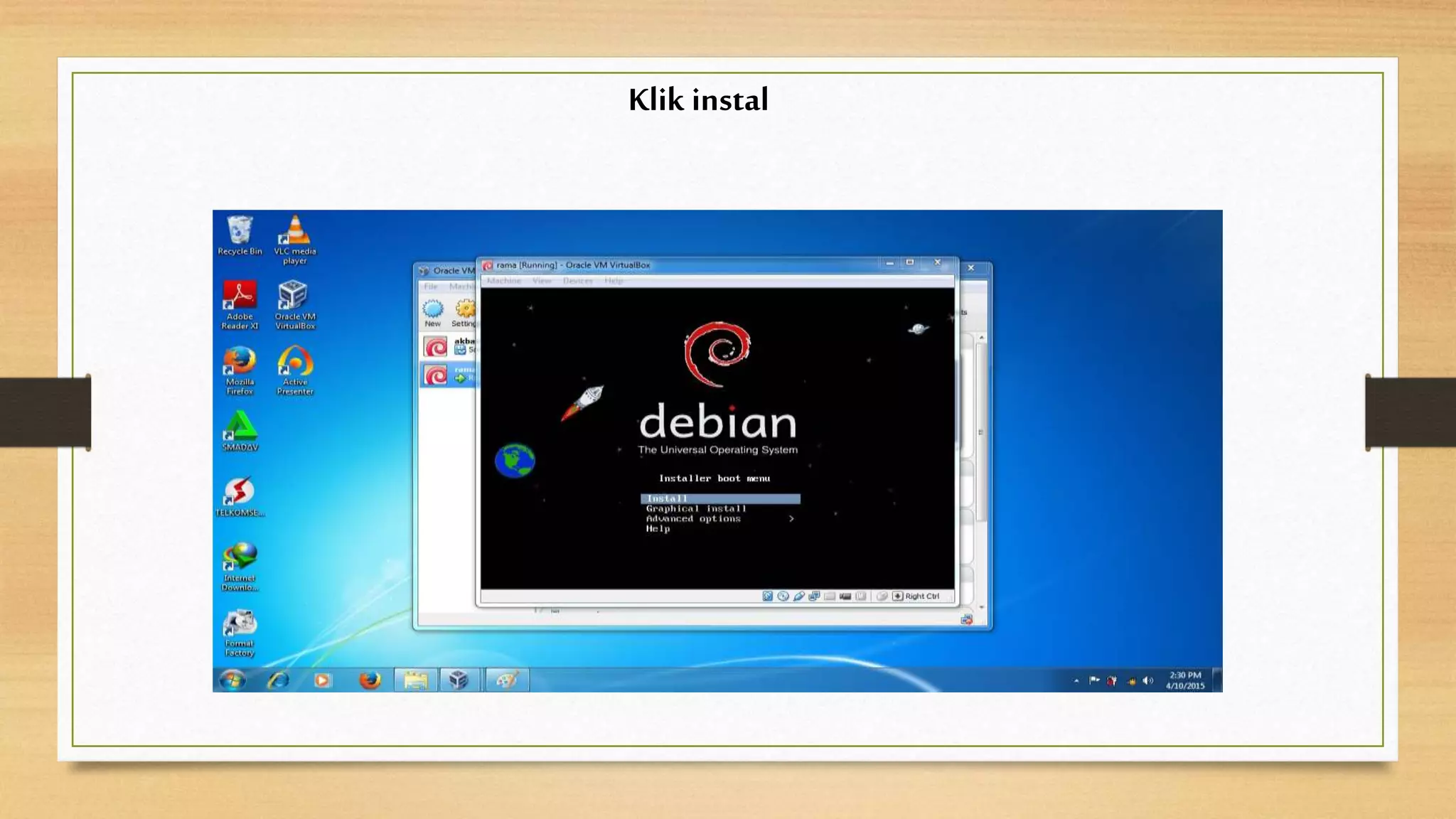Click hard disk activity status icon
Viewport: 1456px width, 819px height.
click(x=768, y=596)
